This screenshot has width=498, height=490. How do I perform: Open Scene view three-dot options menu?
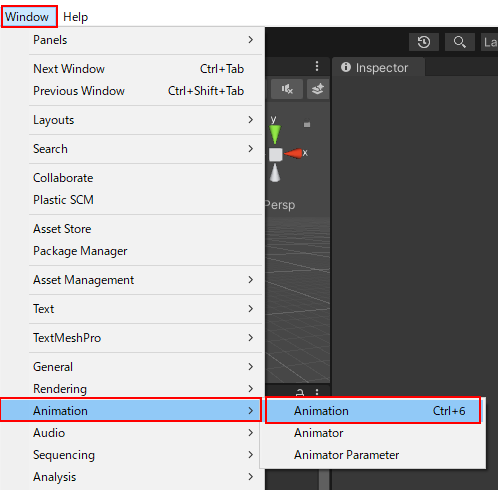coord(317,66)
